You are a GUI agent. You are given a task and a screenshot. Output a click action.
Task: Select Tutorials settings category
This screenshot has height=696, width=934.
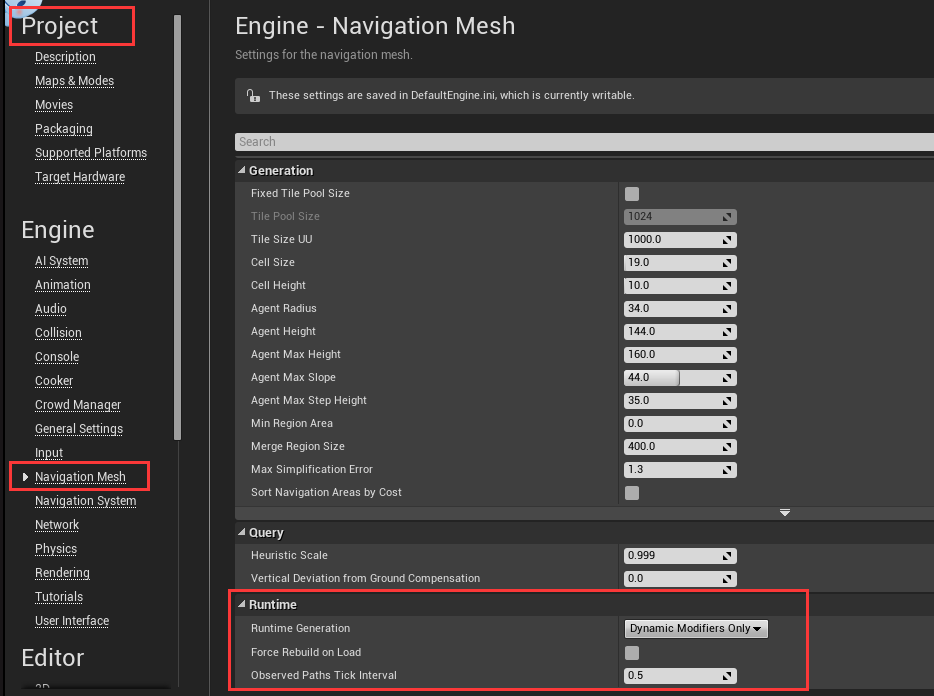pyautogui.click(x=59, y=596)
